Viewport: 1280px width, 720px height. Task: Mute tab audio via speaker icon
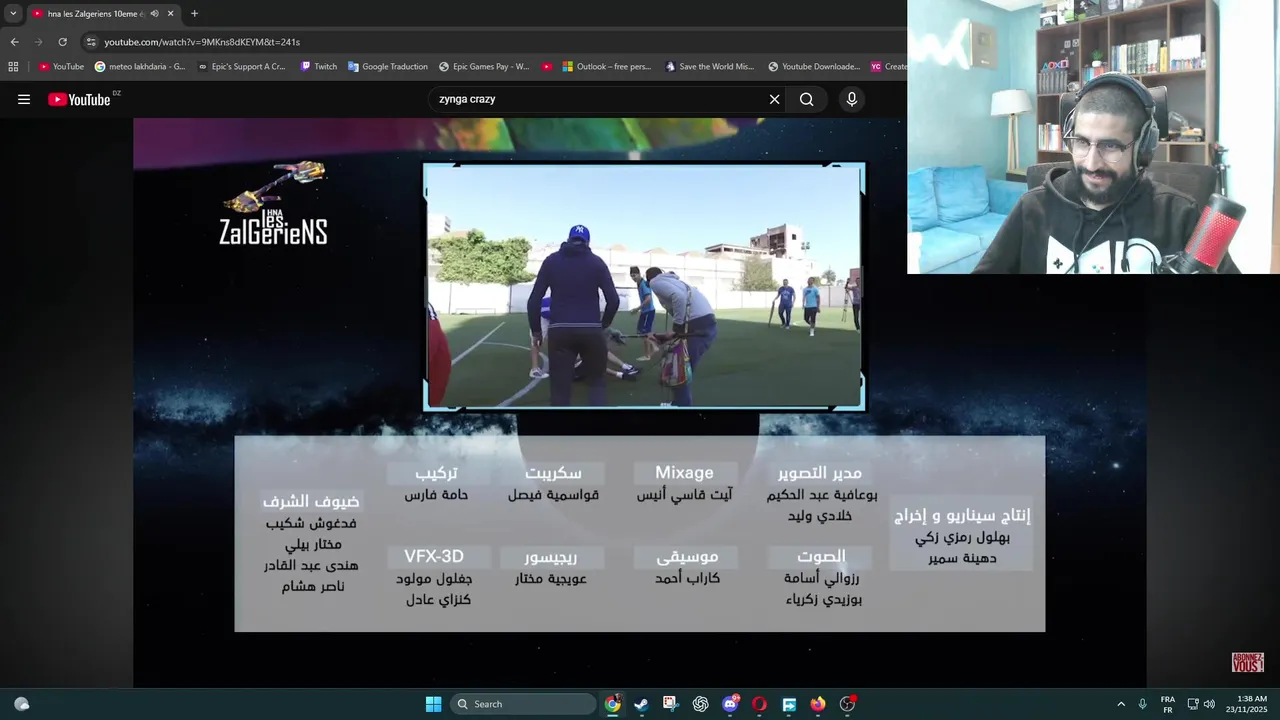point(154,14)
